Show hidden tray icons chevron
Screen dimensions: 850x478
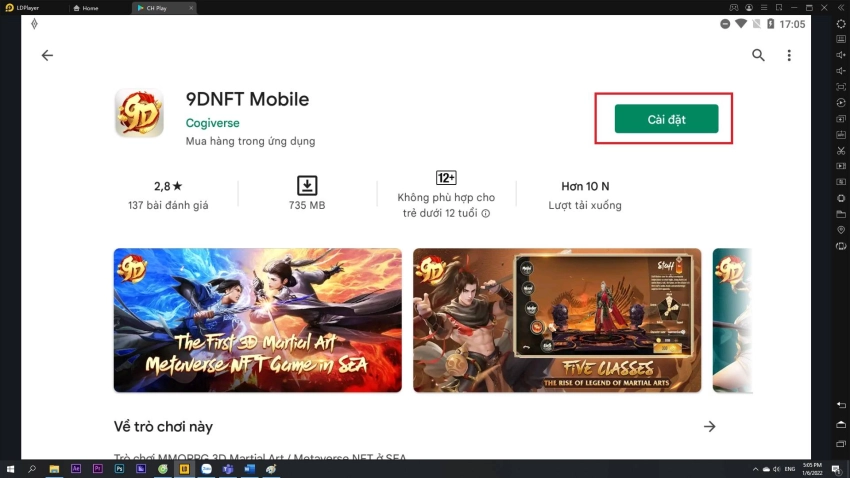coord(755,469)
